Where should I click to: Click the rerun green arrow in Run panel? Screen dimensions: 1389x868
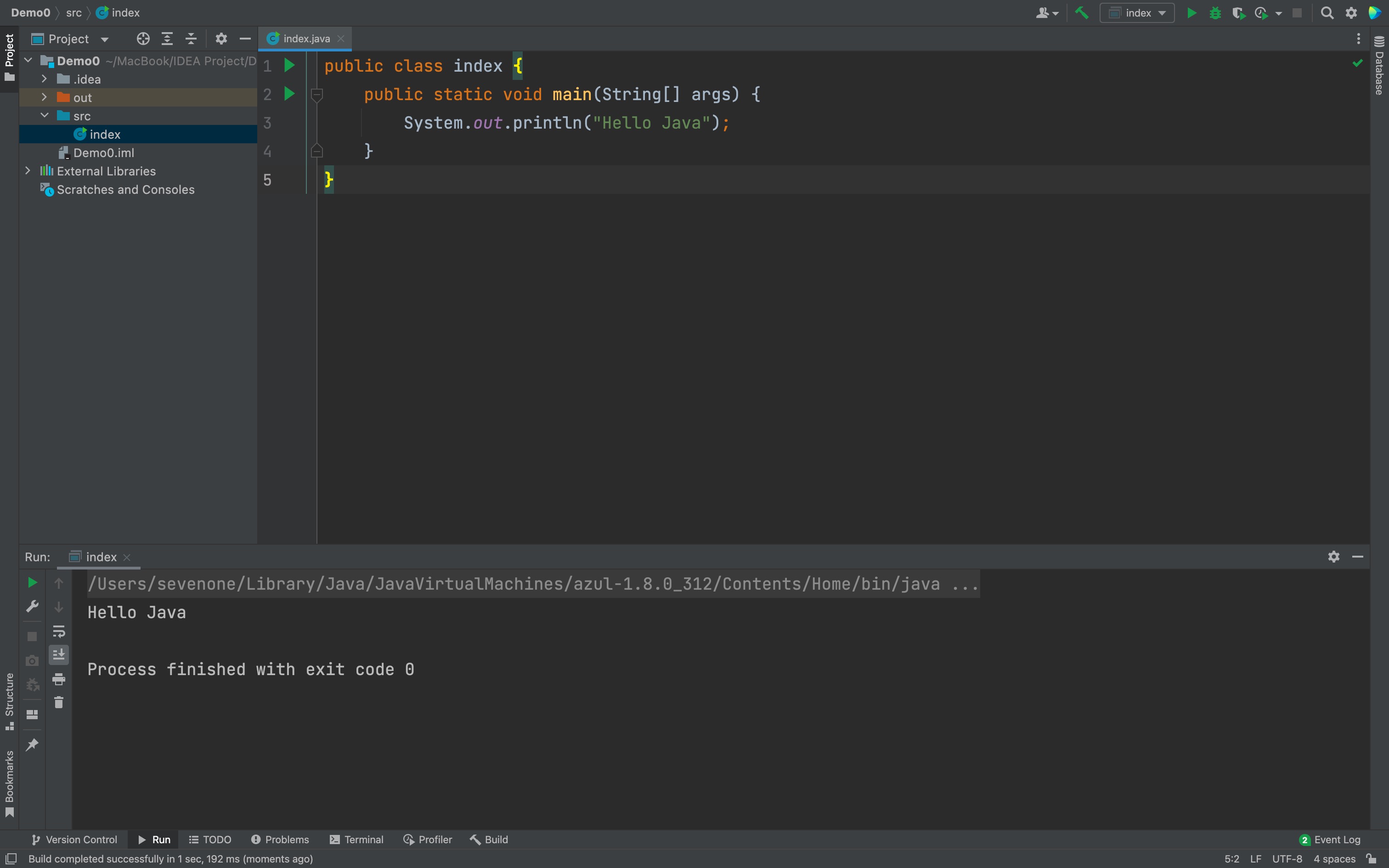pyautogui.click(x=32, y=583)
